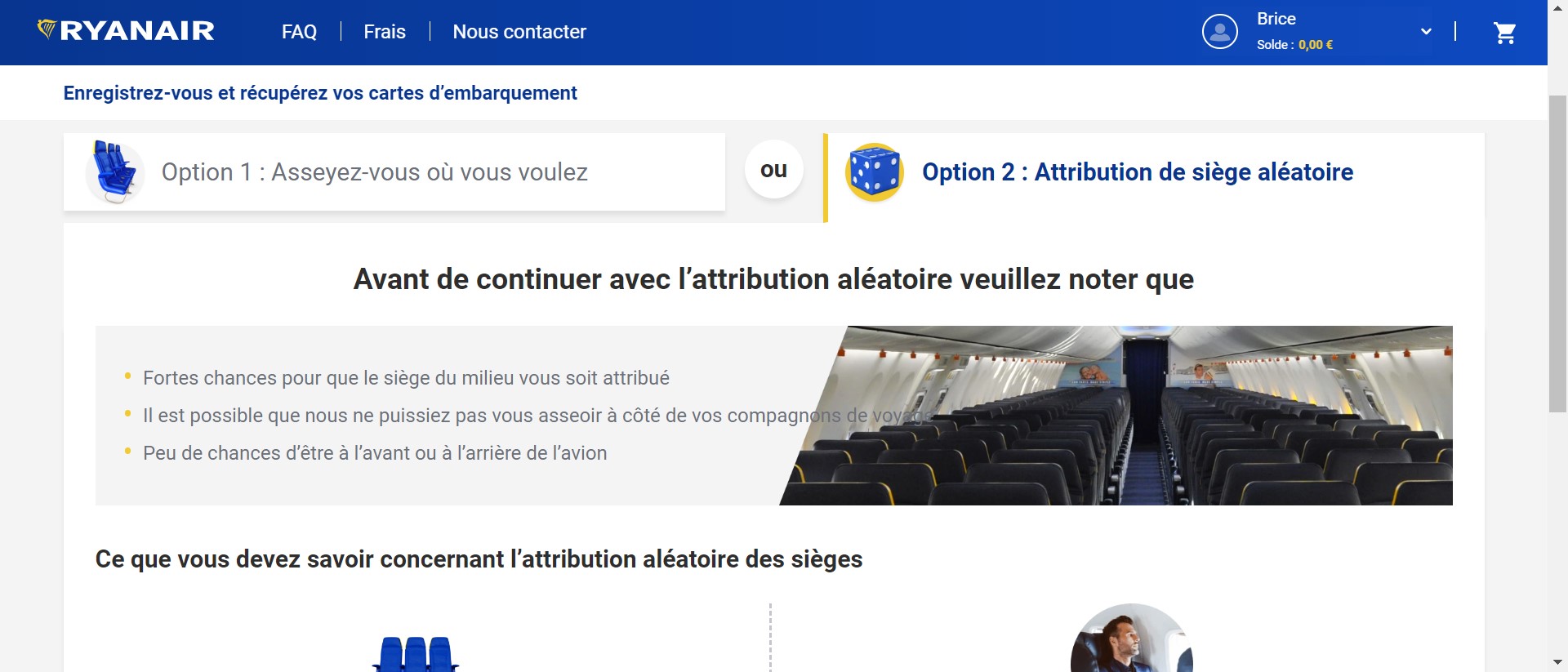Click the Brice account name
Viewport: 1568px width, 672px height.
click(1276, 19)
